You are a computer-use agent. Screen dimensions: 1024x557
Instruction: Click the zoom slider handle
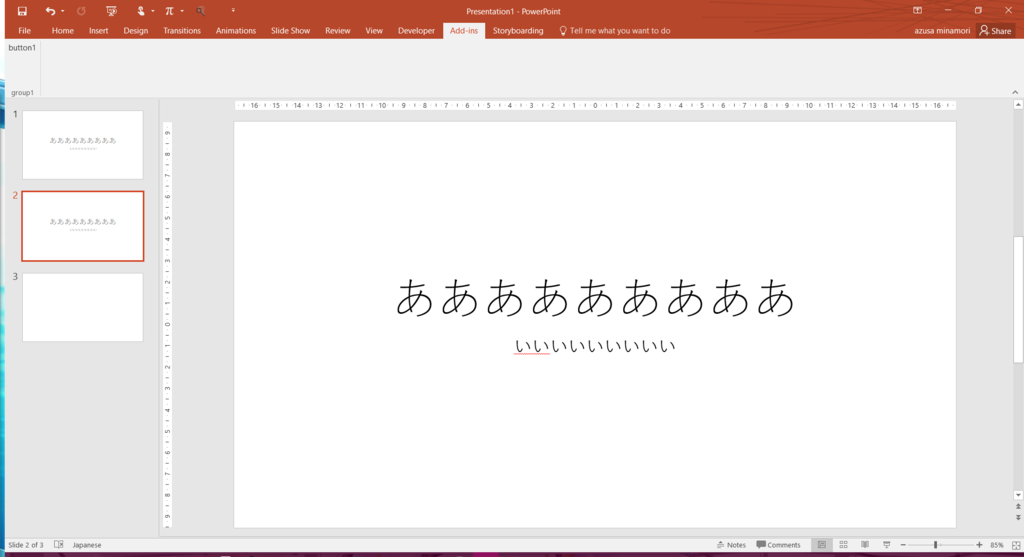pos(935,545)
